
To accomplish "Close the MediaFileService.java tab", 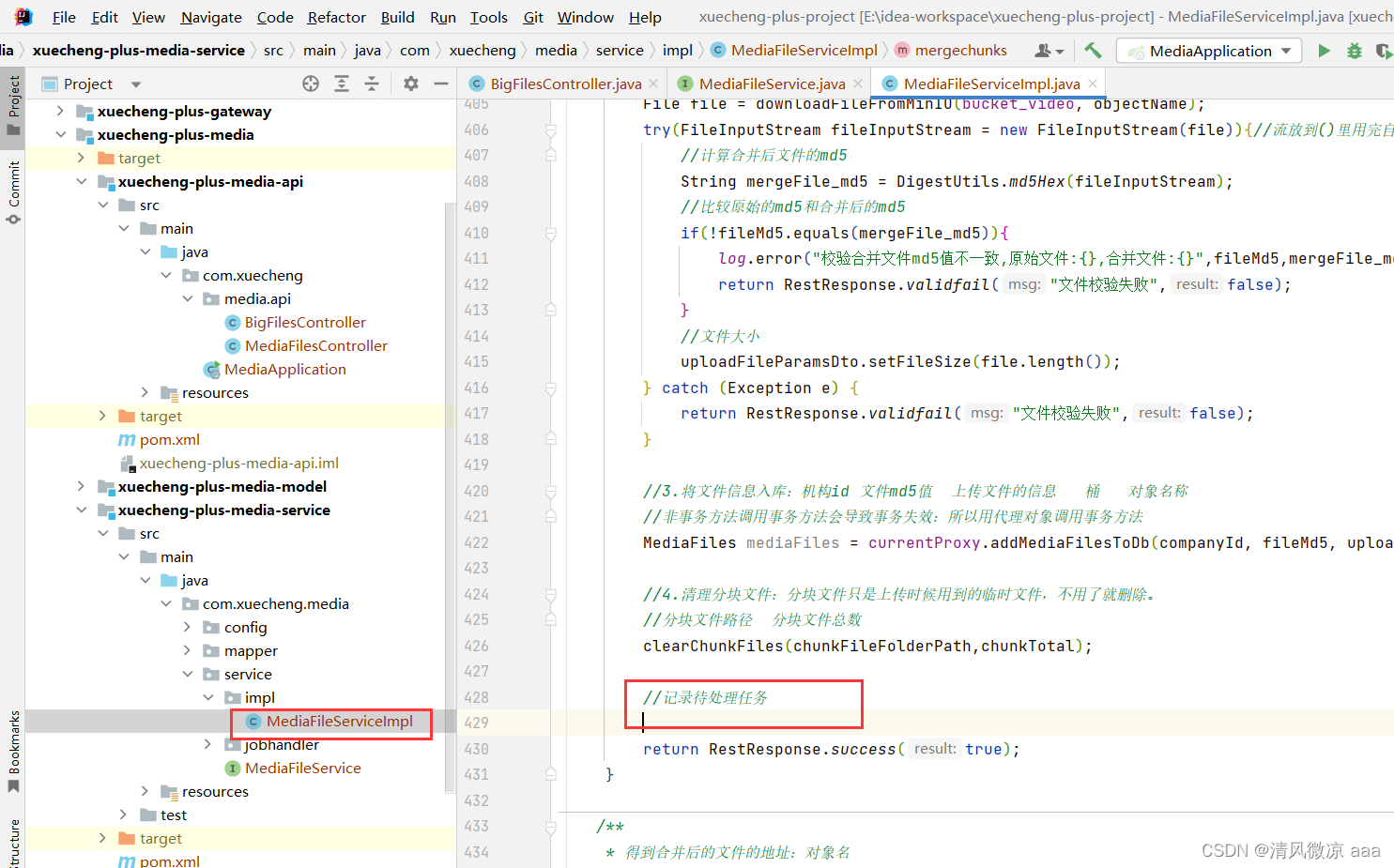I will [x=856, y=84].
